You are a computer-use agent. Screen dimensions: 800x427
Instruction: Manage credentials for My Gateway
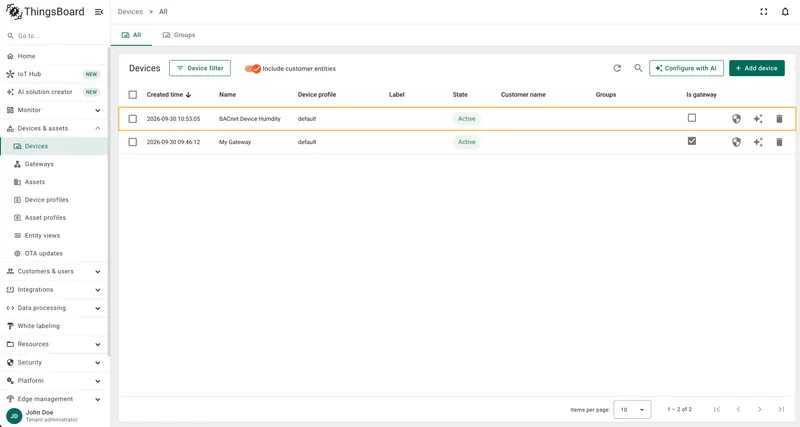(x=736, y=142)
